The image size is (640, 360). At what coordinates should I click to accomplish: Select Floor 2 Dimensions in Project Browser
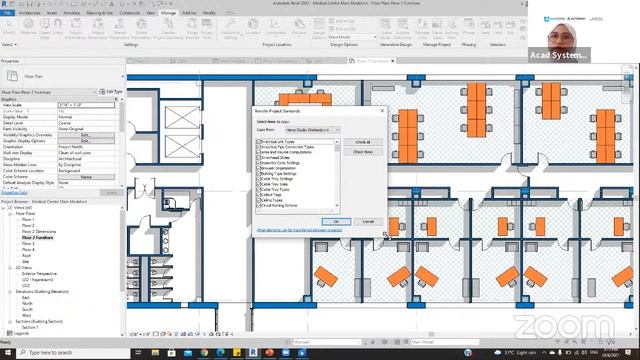click(x=39, y=231)
